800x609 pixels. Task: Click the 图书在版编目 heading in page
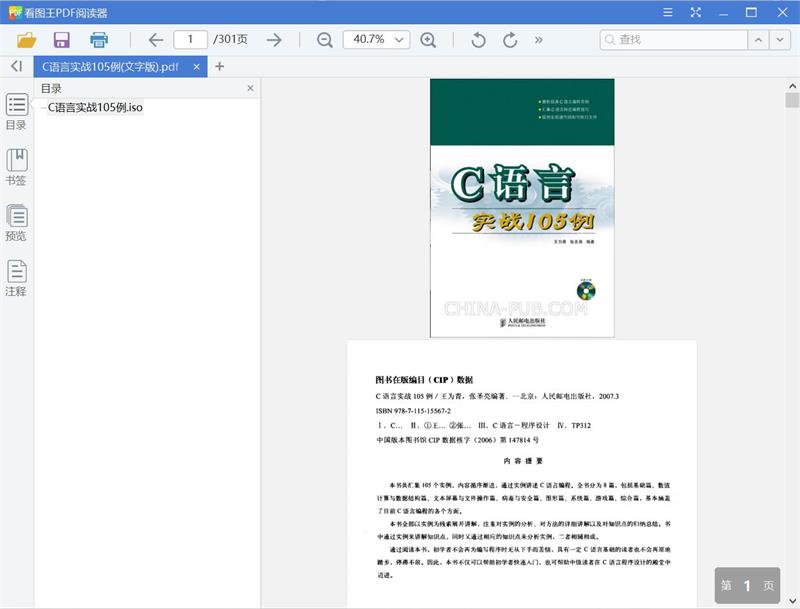[423, 379]
